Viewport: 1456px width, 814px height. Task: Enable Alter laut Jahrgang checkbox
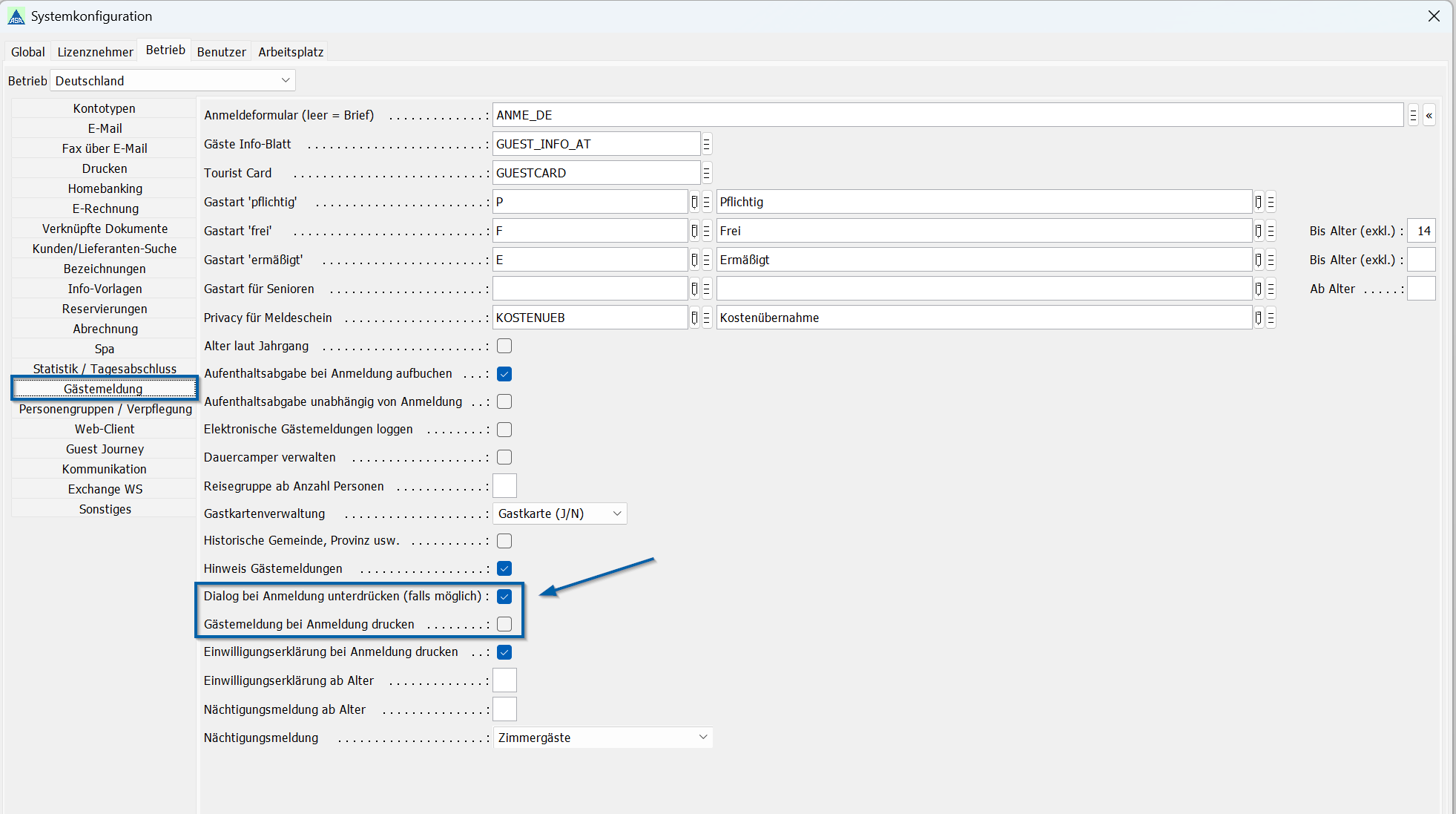(x=504, y=346)
